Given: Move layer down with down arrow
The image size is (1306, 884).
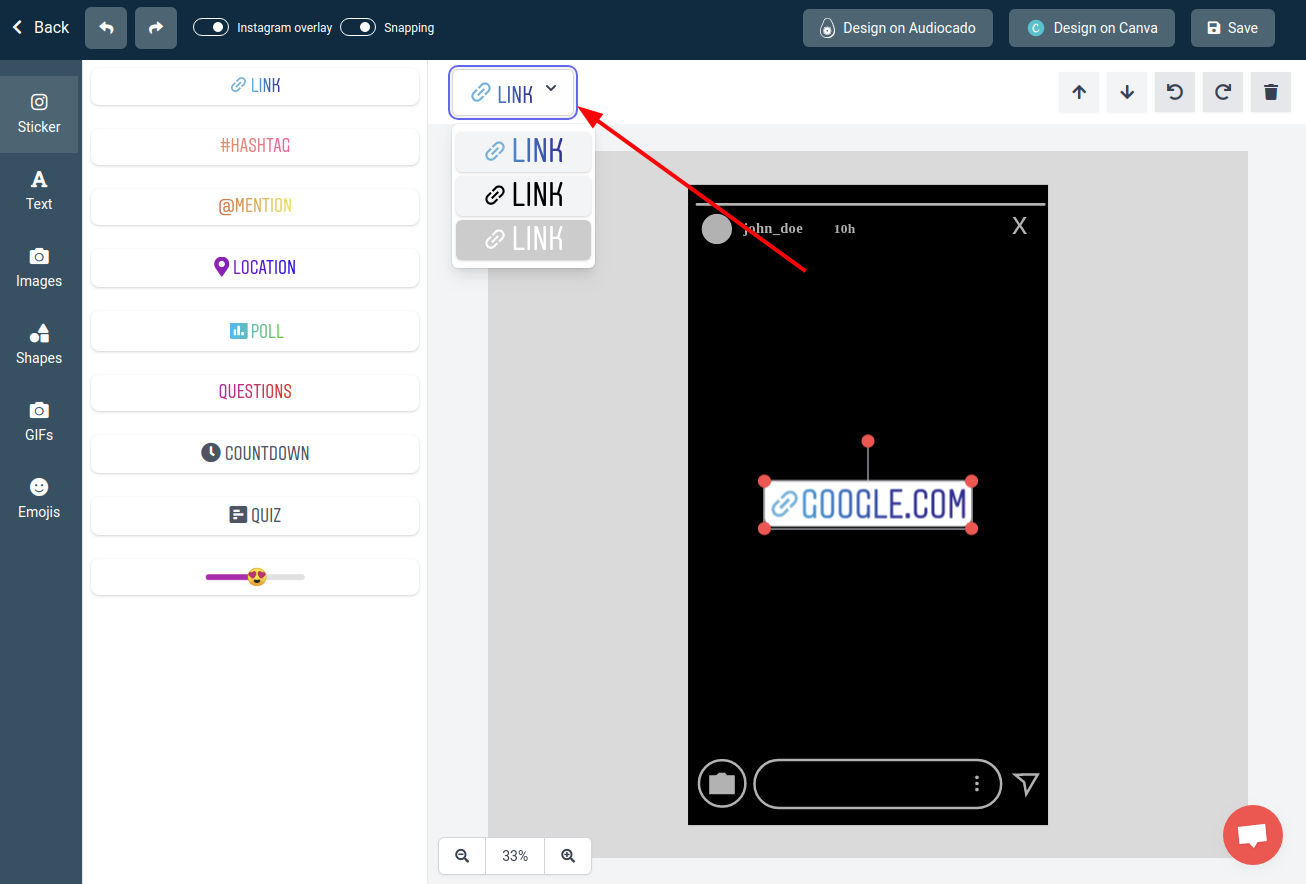Looking at the screenshot, I should click(1127, 92).
